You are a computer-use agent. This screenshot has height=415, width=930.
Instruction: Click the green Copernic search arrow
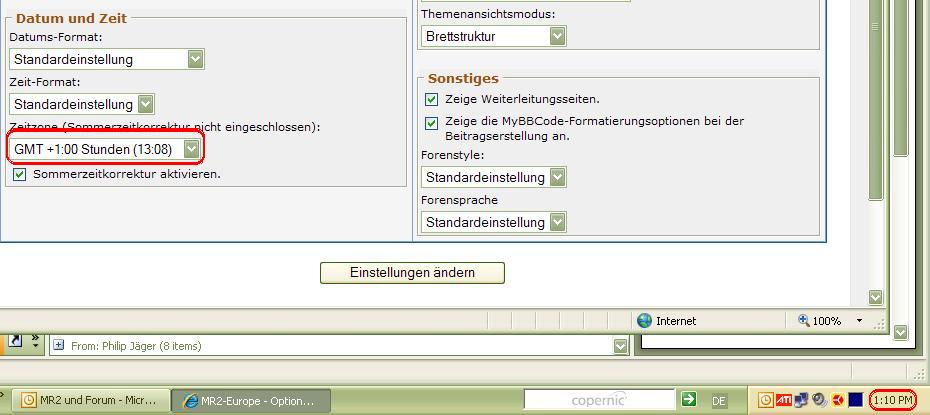[688, 399]
